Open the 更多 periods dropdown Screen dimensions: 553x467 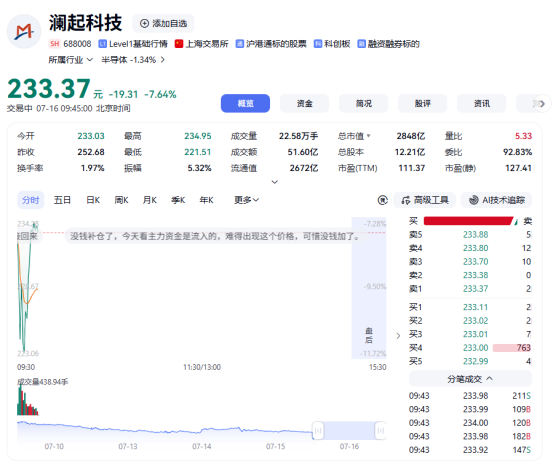[247, 200]
